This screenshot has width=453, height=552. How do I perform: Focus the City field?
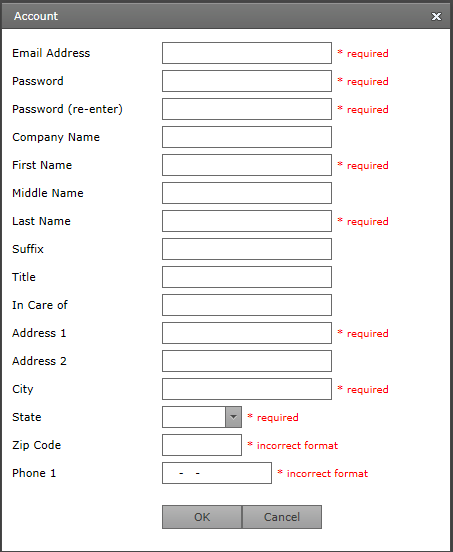coord(247,389)
